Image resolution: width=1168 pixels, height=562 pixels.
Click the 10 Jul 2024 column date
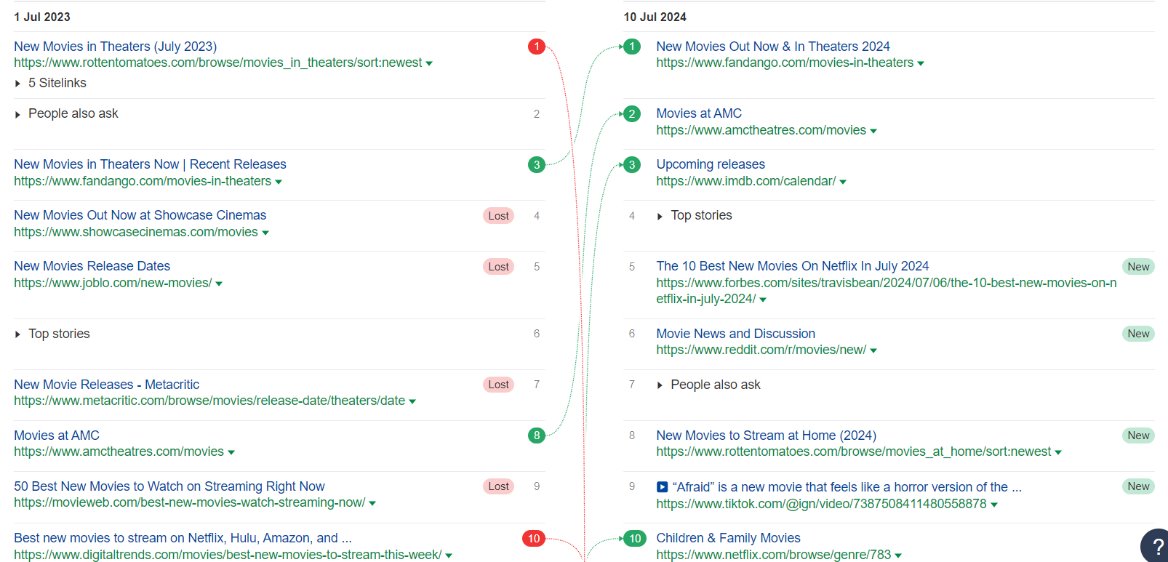pyautogui.click(x=656, y=16)
